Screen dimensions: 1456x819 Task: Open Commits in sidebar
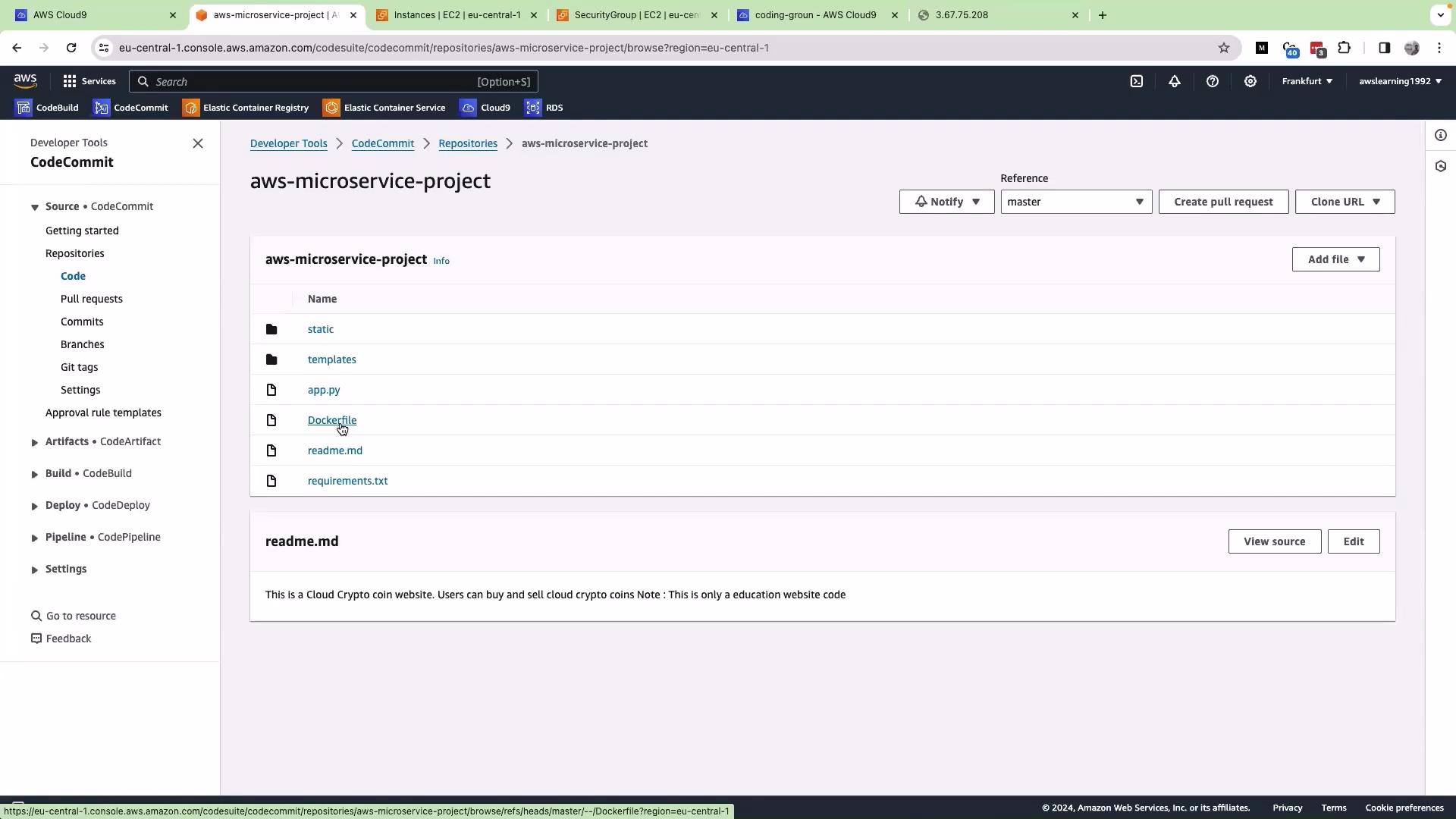tap(82, 322)
